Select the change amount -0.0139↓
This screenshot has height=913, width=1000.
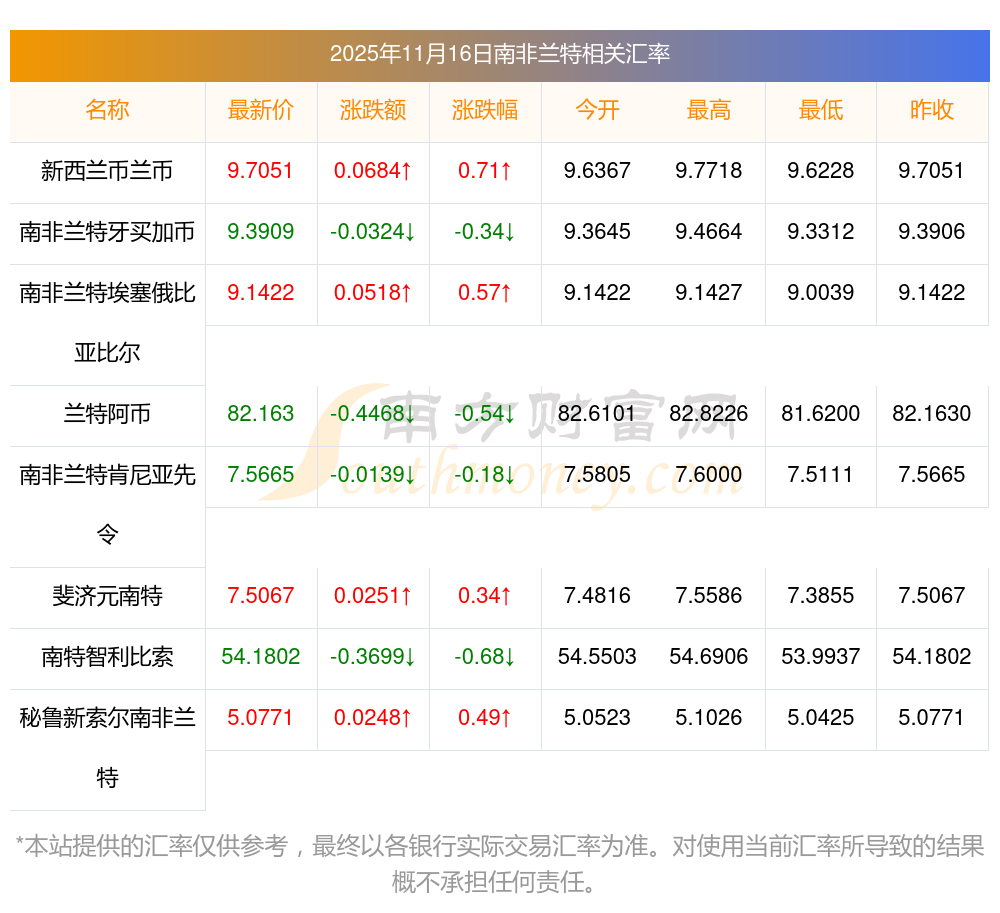[372, 474]
